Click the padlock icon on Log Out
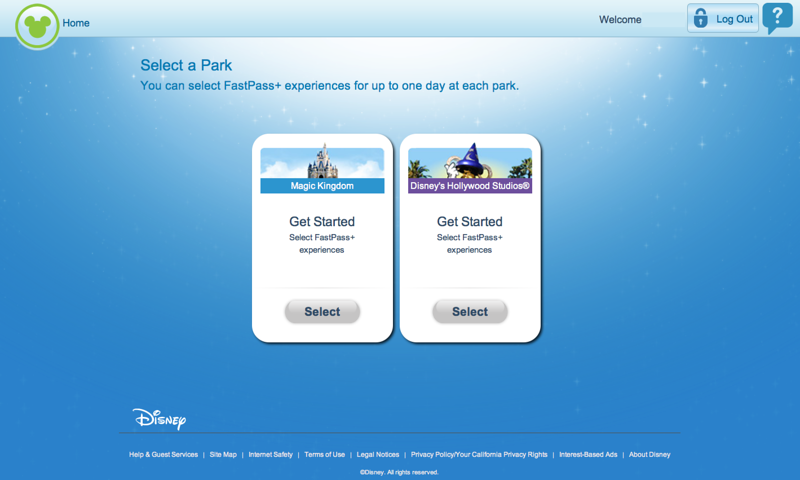This screenshot has width=800, height=480. pyautogui.click(x=701, y=18)
